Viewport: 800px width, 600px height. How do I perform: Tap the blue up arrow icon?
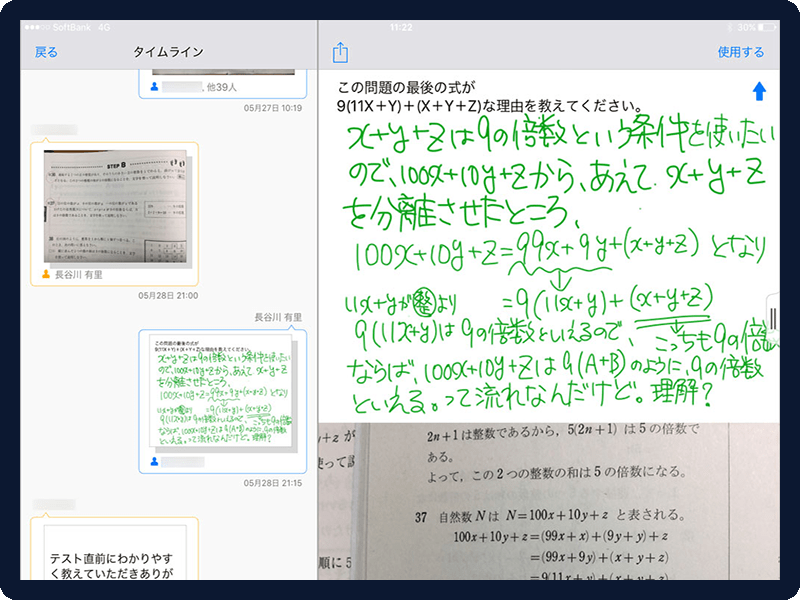[759, 91]
